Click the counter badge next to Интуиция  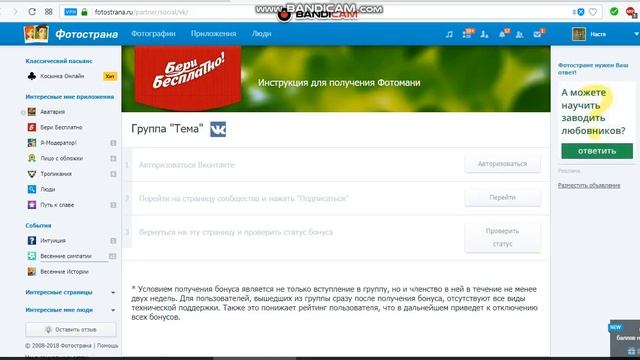(113, 241)
